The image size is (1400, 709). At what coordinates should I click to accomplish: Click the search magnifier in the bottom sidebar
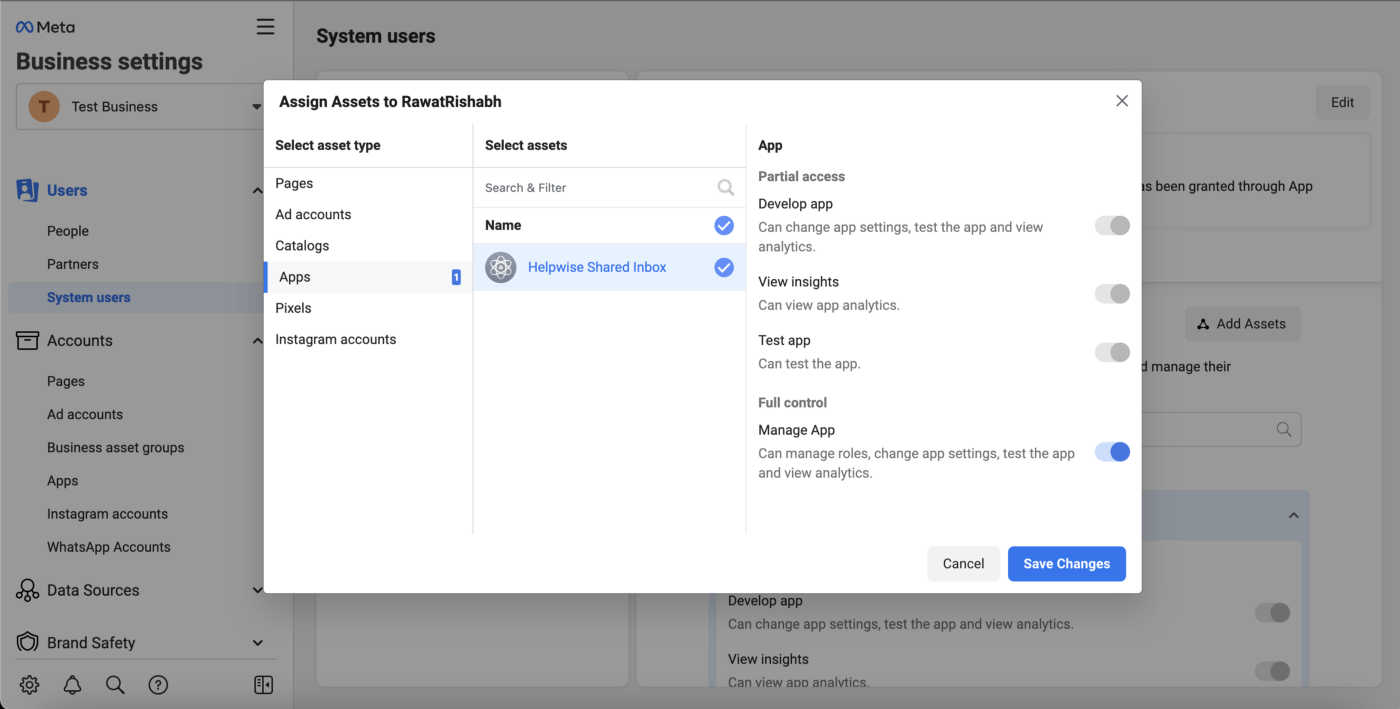(115, 685)
